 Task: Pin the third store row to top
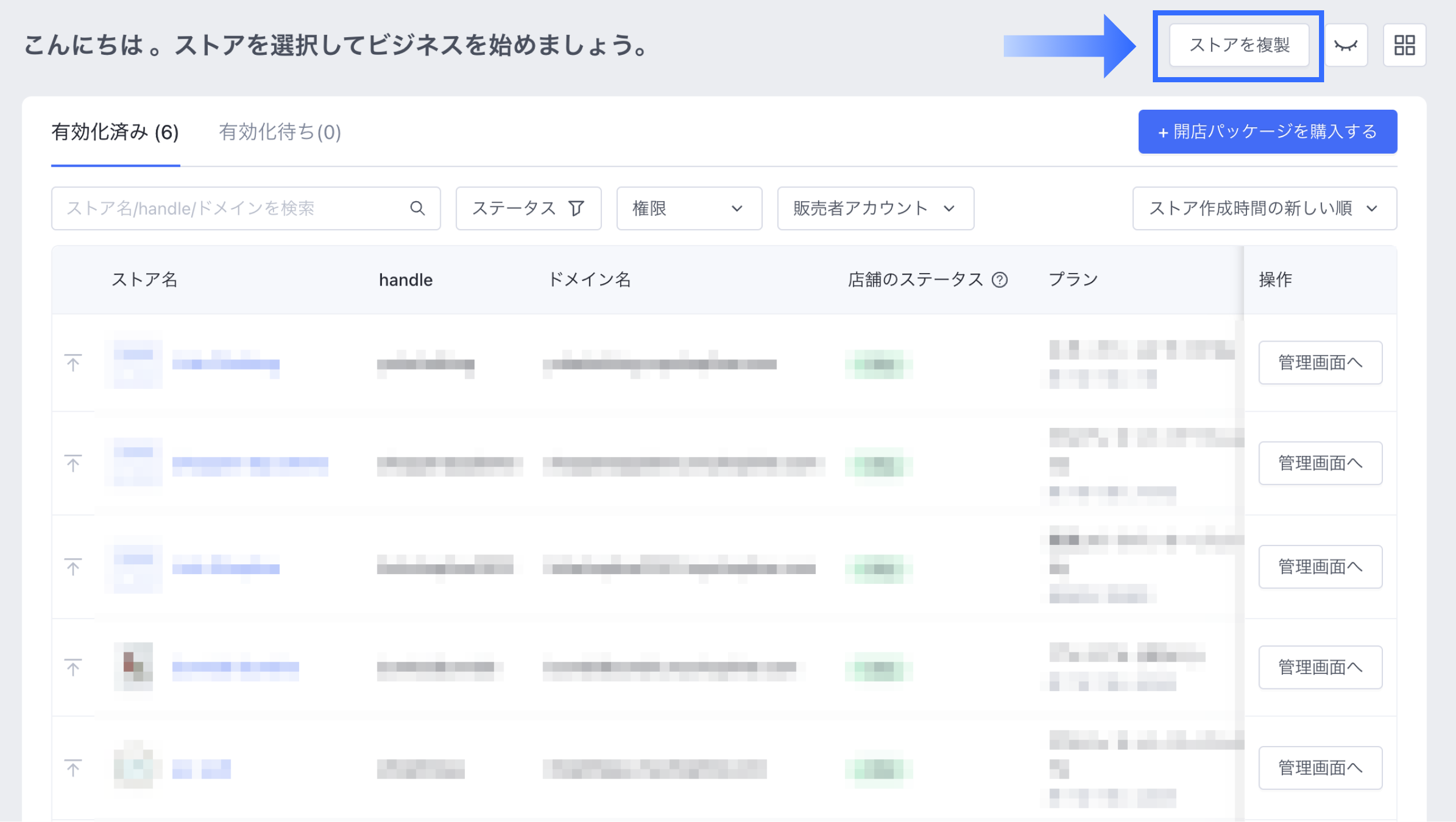pos(73,567)
